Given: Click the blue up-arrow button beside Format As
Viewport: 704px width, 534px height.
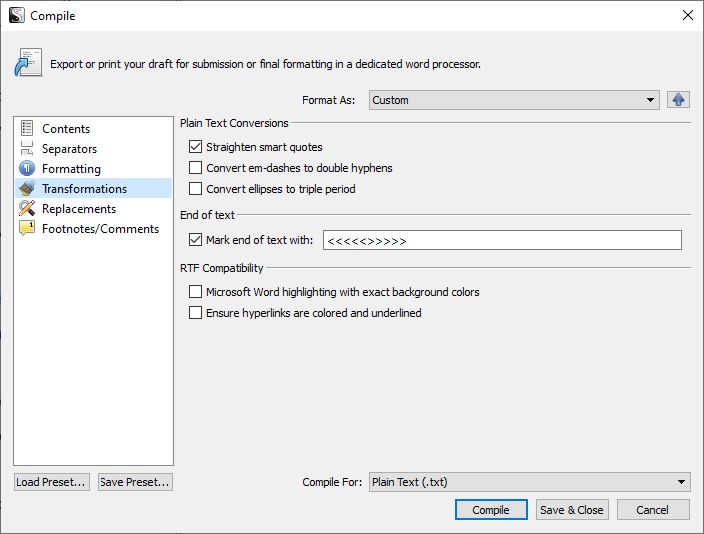Looking at the screenshot, I should [x=678, y=100].
